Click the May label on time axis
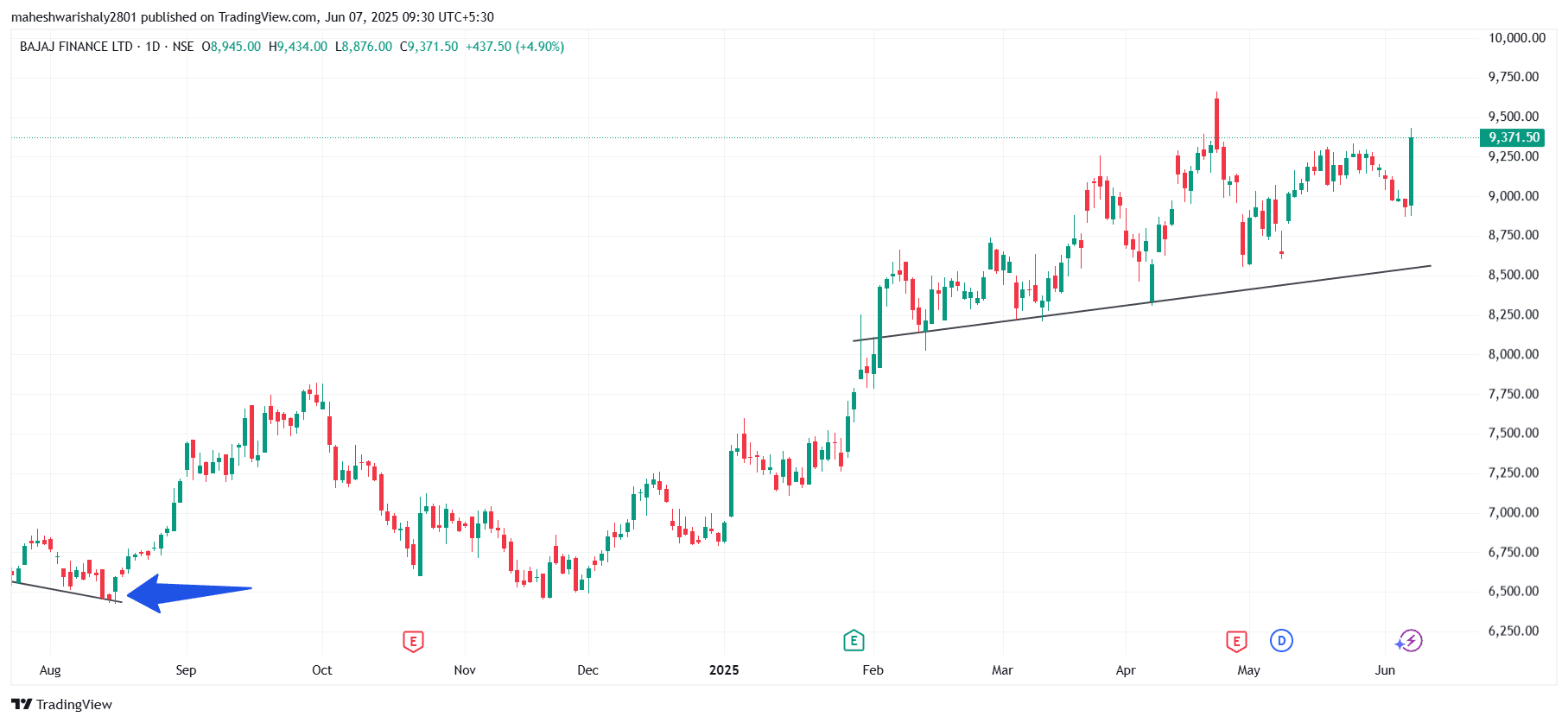 coord(1248,670)
